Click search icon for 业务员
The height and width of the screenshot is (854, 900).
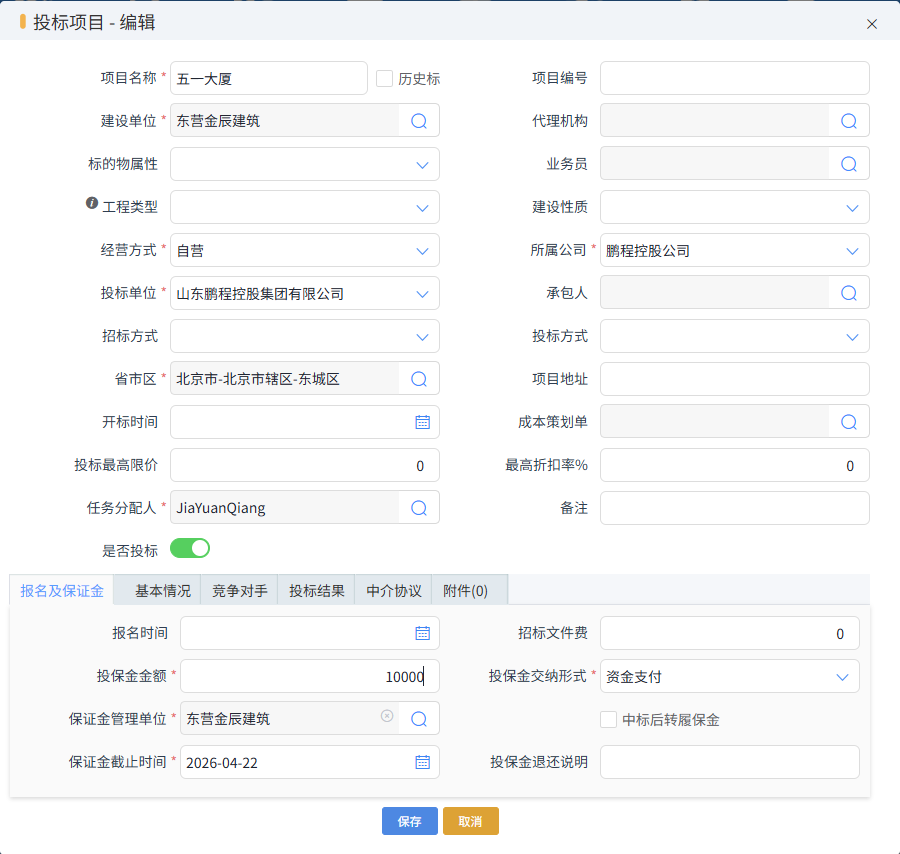[x=849, y=164]
